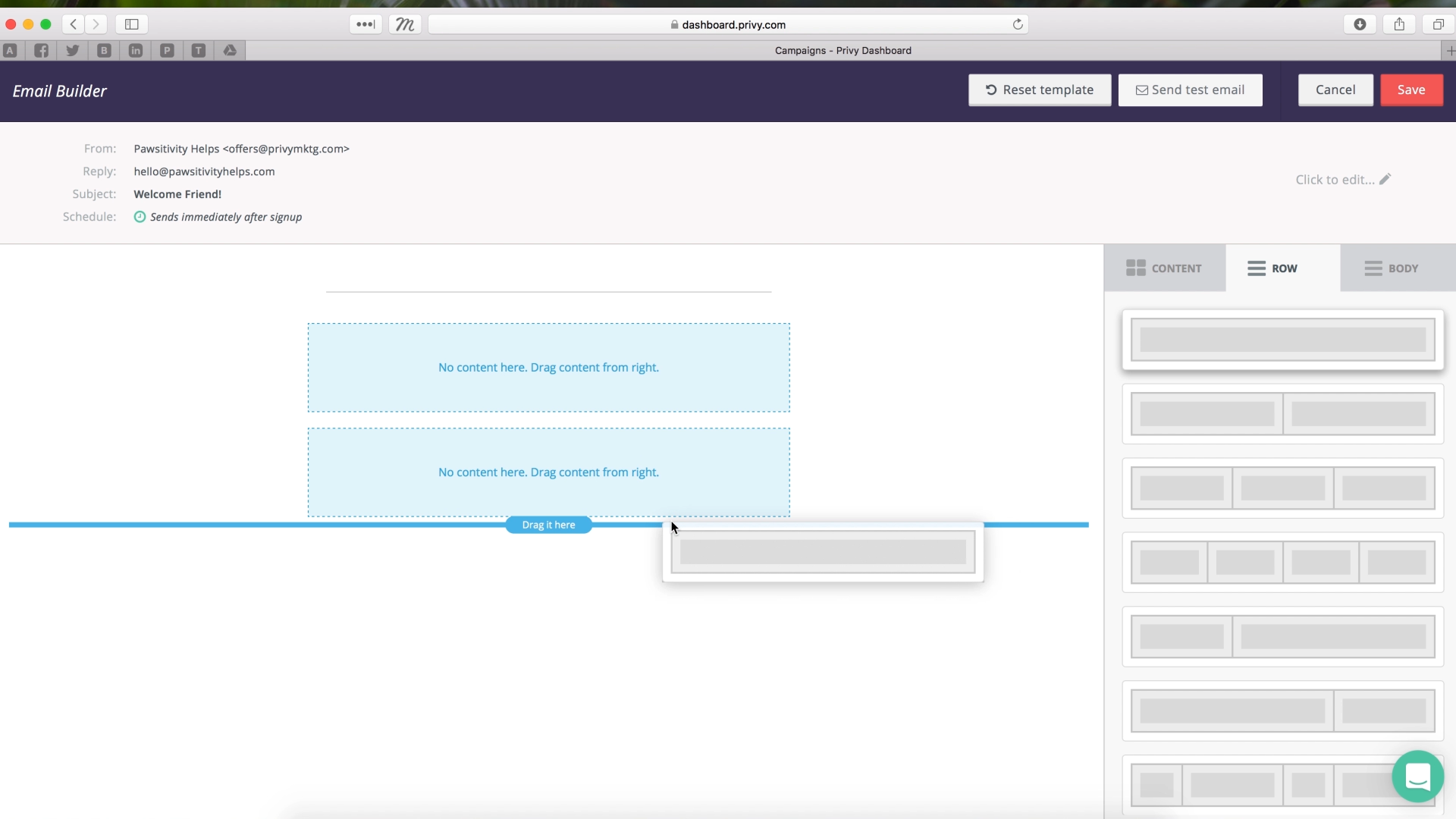Select the ROW tab
1456x819 pixels.
pyautogui.click(x=1282, y=268)
